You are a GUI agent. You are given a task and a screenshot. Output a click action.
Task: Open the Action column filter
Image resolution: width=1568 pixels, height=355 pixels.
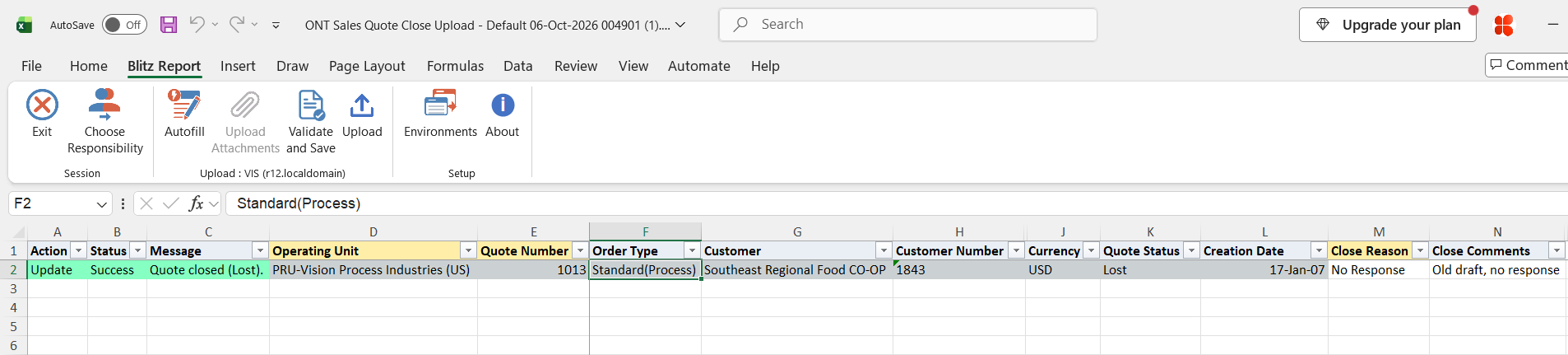pyautogui.click(x=78, y=250)
